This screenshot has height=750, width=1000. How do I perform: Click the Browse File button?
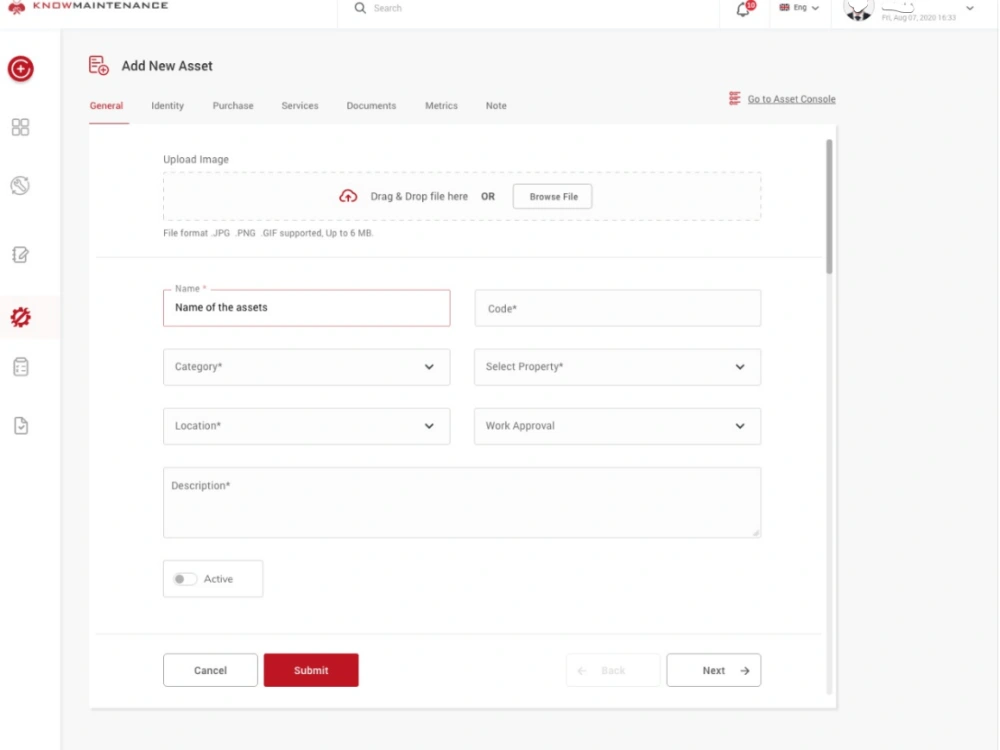coord(552,196)
